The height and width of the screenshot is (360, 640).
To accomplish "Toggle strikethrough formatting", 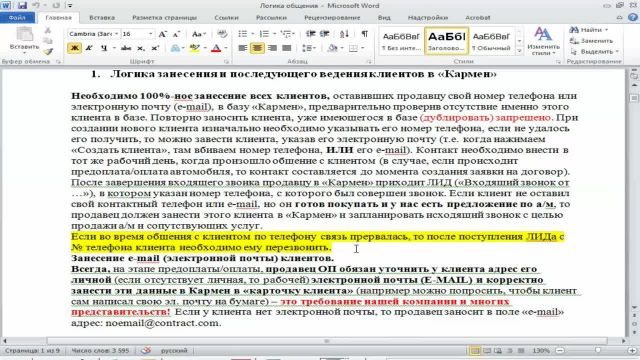I will click(x=126, y=48).
